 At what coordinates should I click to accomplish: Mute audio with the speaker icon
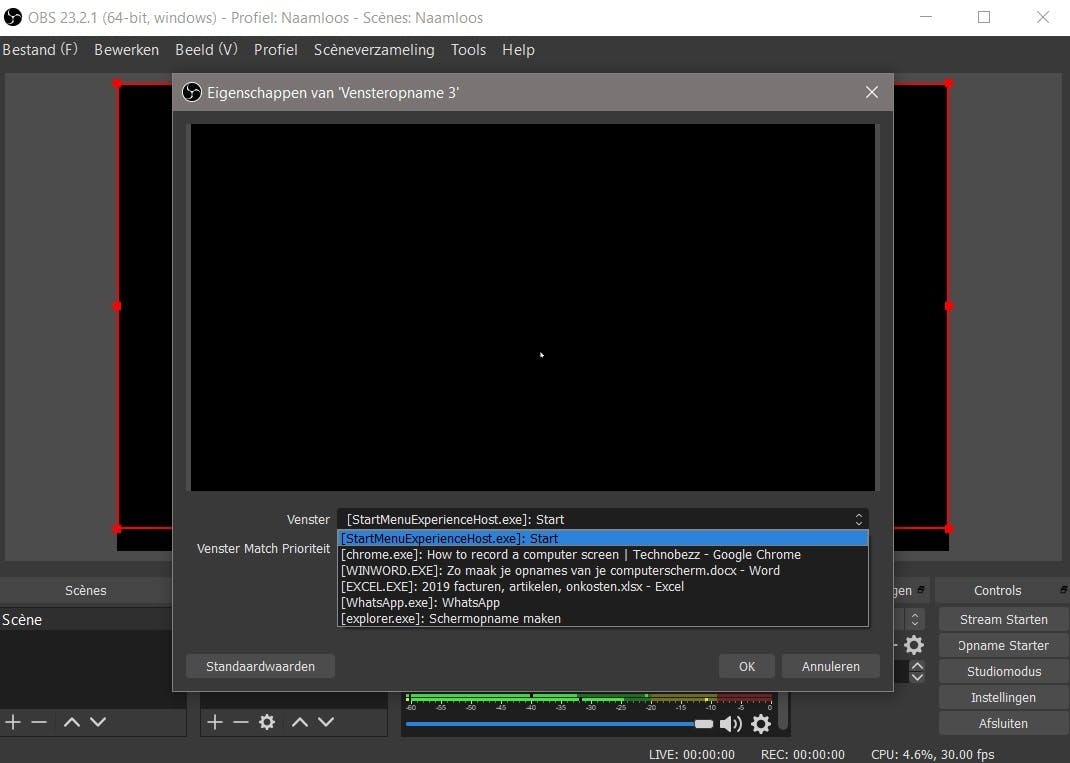730,724
